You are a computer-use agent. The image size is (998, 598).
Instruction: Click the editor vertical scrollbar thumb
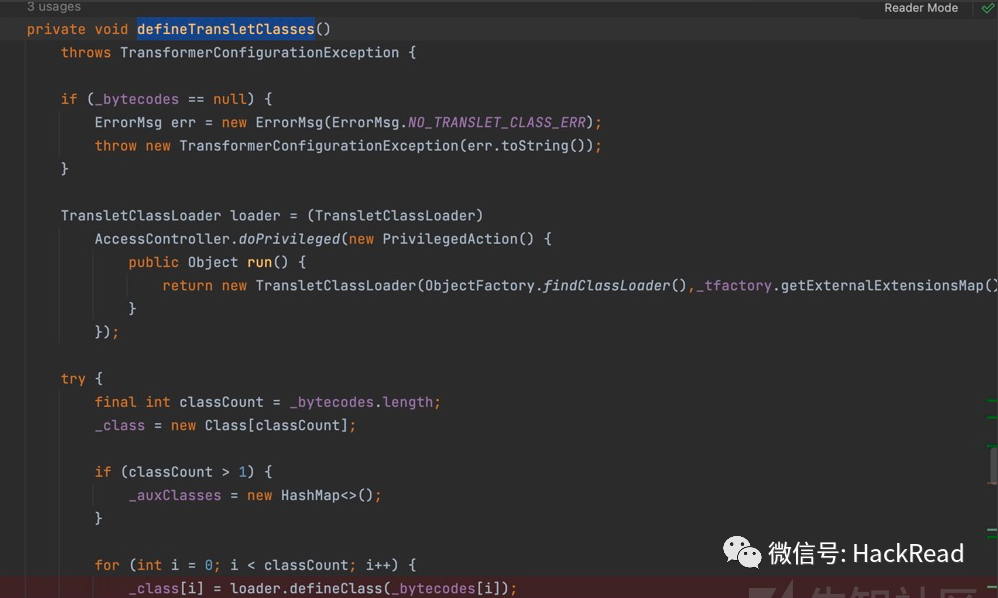click(x=993, y=465)
